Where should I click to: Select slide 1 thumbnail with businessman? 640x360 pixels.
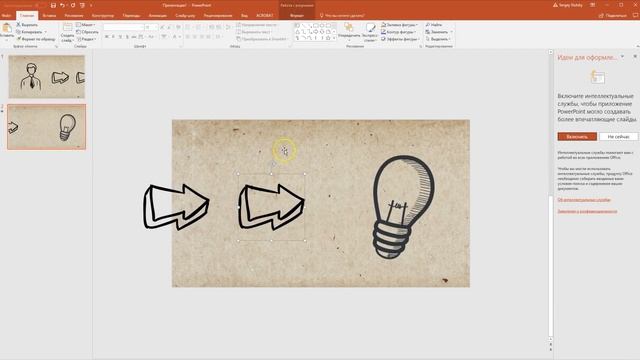click(x=47, y=77)
